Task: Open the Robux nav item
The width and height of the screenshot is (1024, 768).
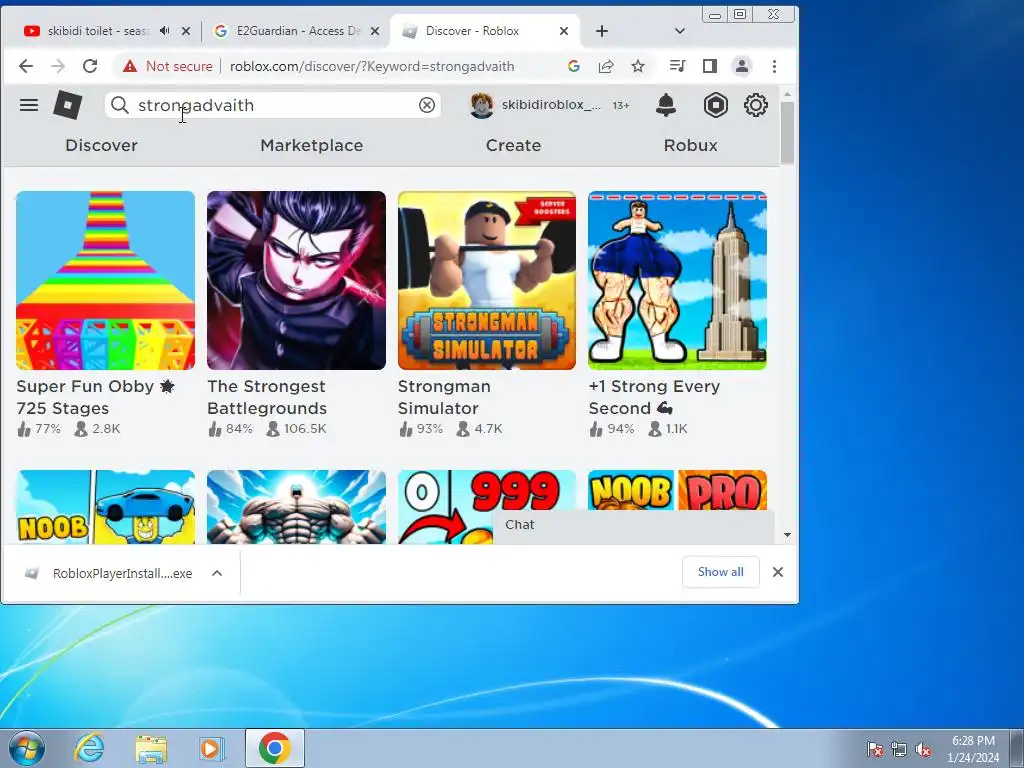Action: pos(690,145)
